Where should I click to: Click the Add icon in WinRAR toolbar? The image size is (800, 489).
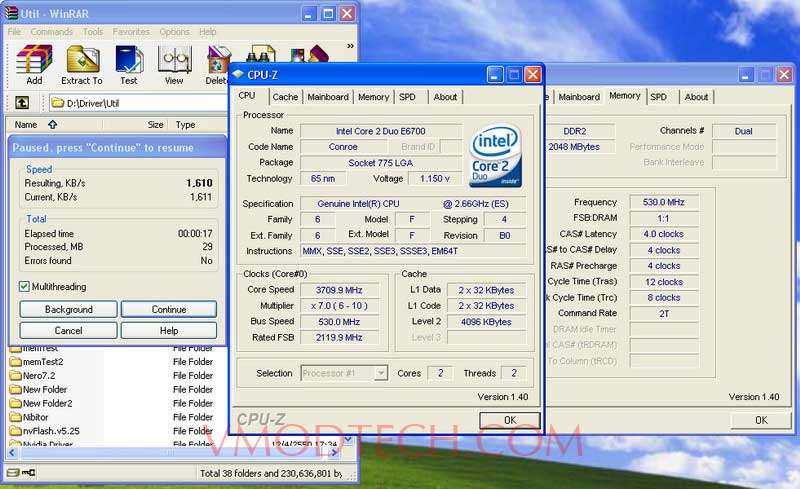[34, 60]
